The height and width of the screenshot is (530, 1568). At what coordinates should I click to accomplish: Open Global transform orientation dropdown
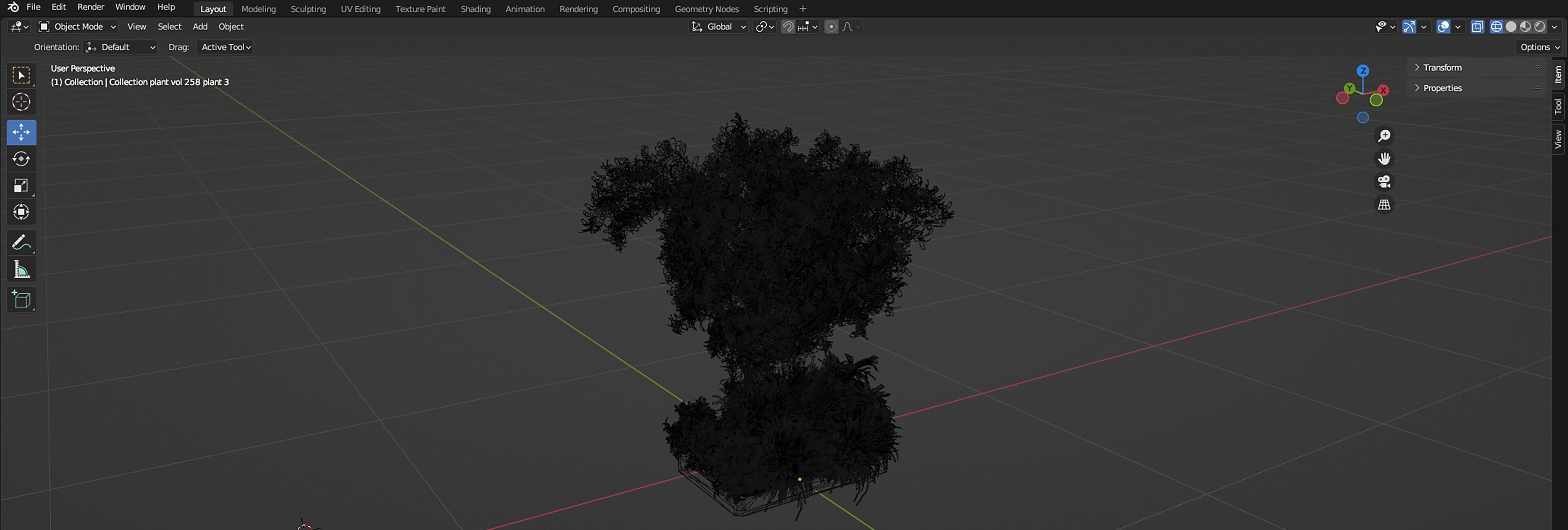[718, 27]
